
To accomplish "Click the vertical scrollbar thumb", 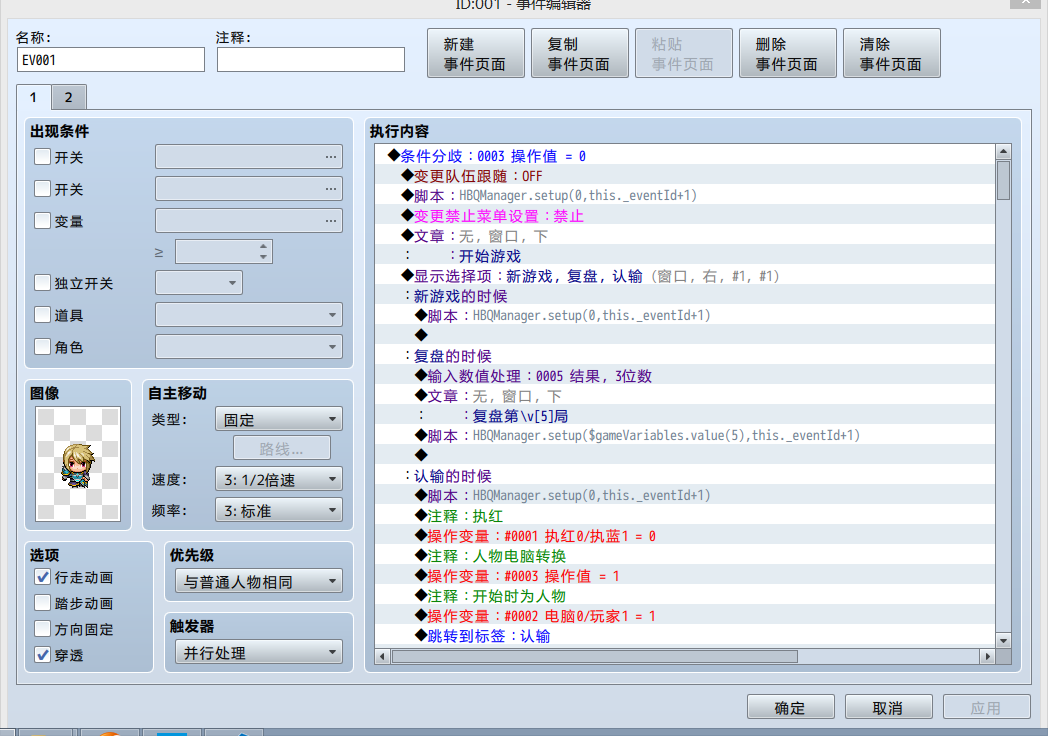I will [x=1003, y=180].
